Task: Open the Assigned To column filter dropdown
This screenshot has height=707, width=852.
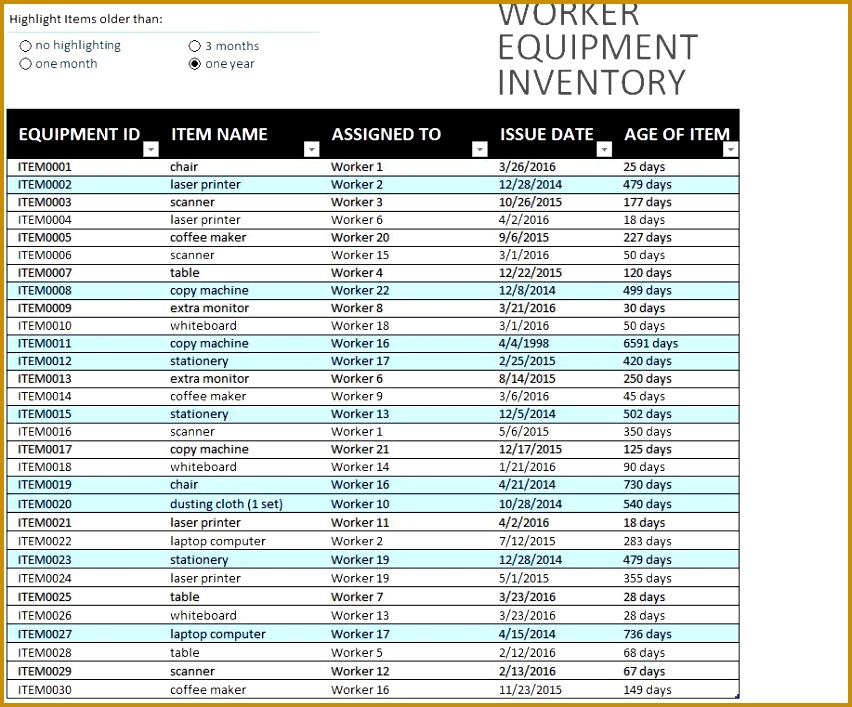Action: [480, 149]
